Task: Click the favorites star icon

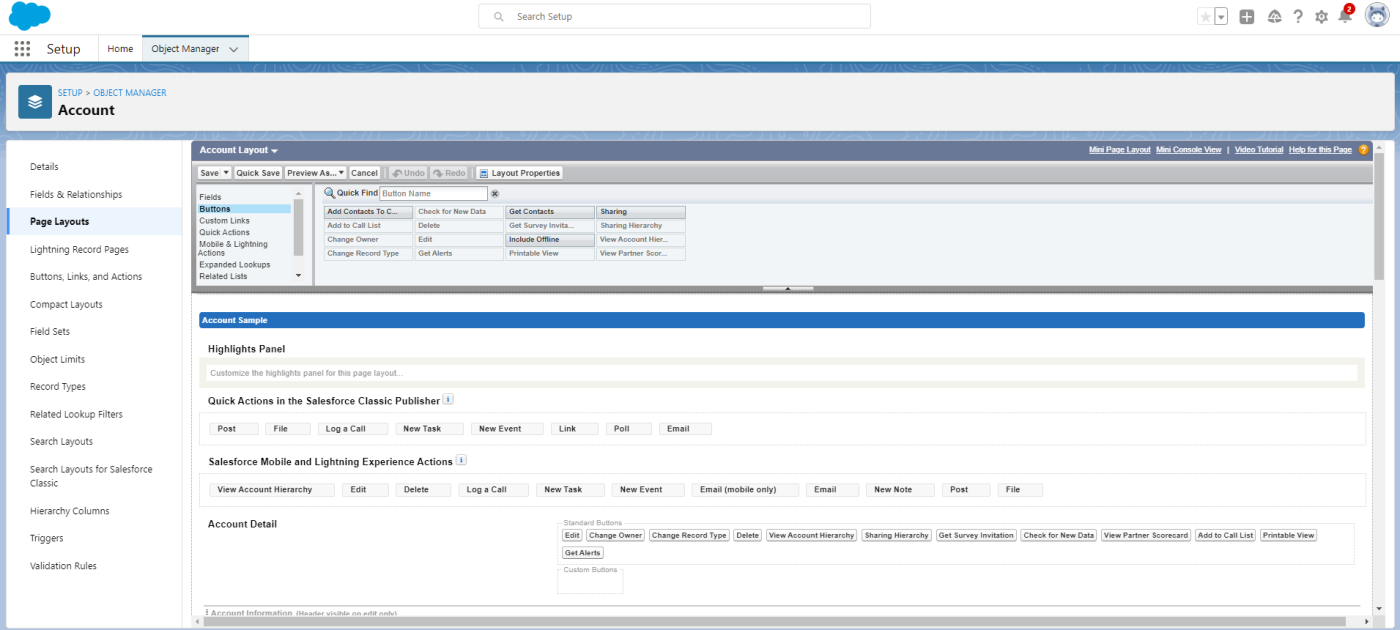Action: coord(1205,16)
